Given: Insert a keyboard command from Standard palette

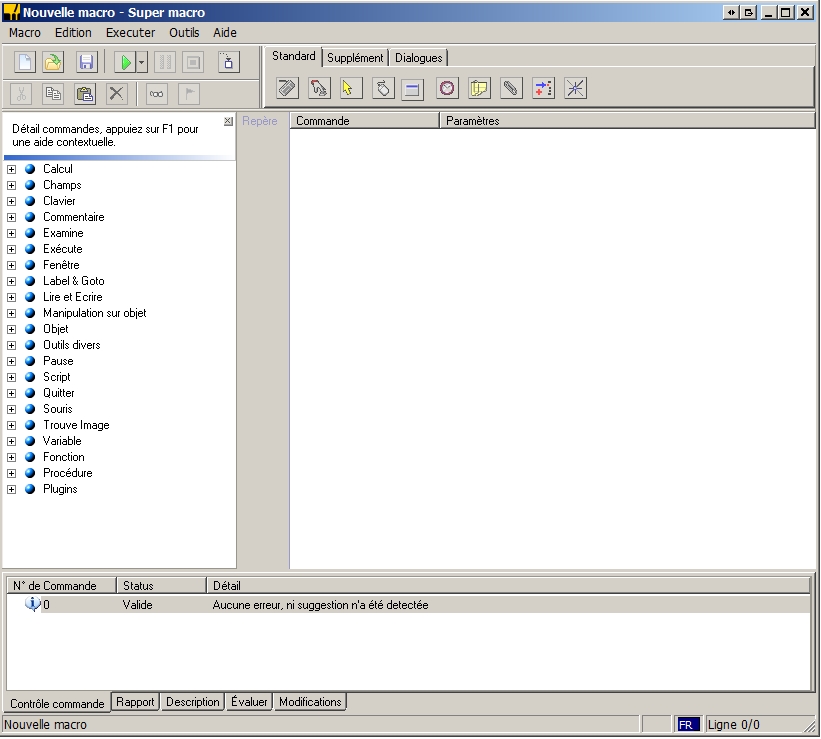Looking at the screenshot, I should [x=287, y=88].
